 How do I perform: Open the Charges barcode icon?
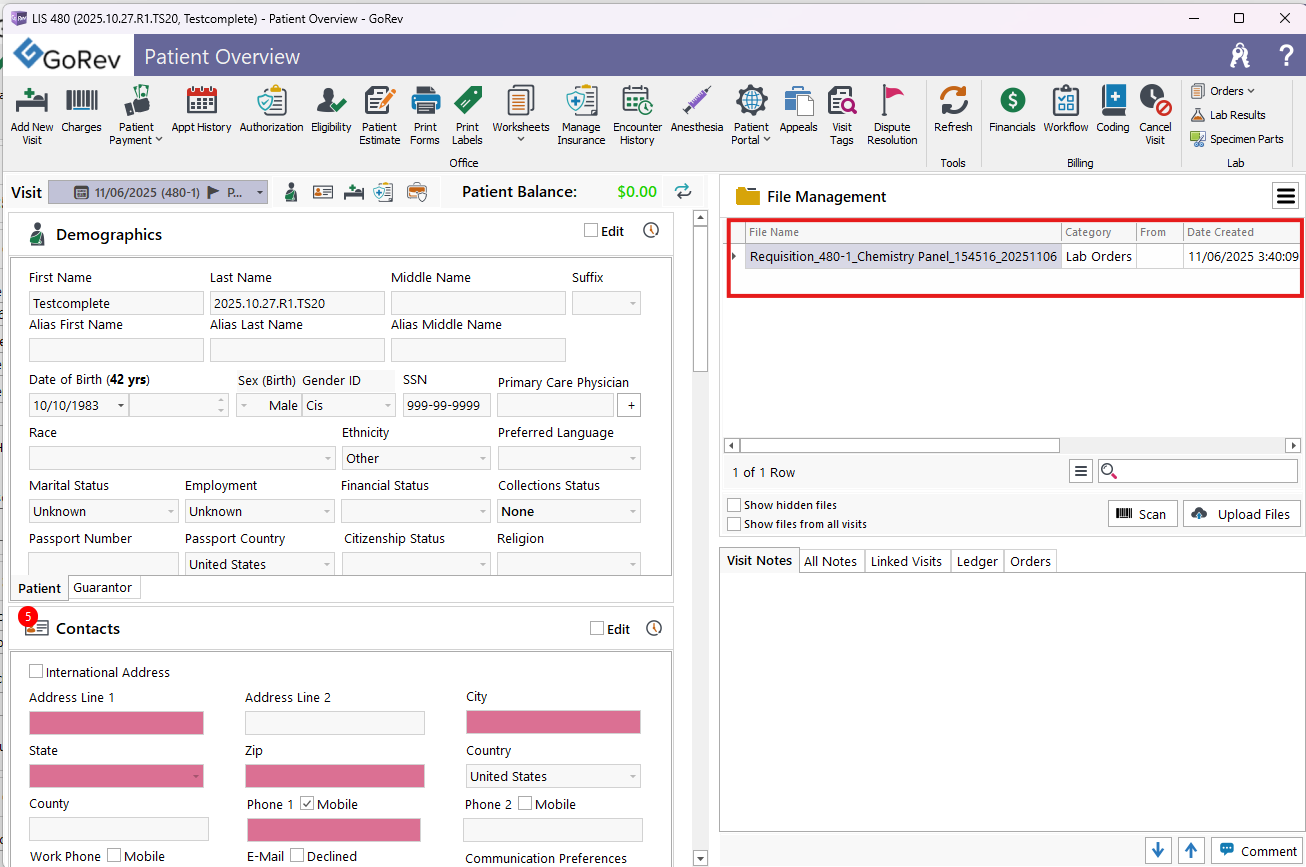[x=81, y=101]
